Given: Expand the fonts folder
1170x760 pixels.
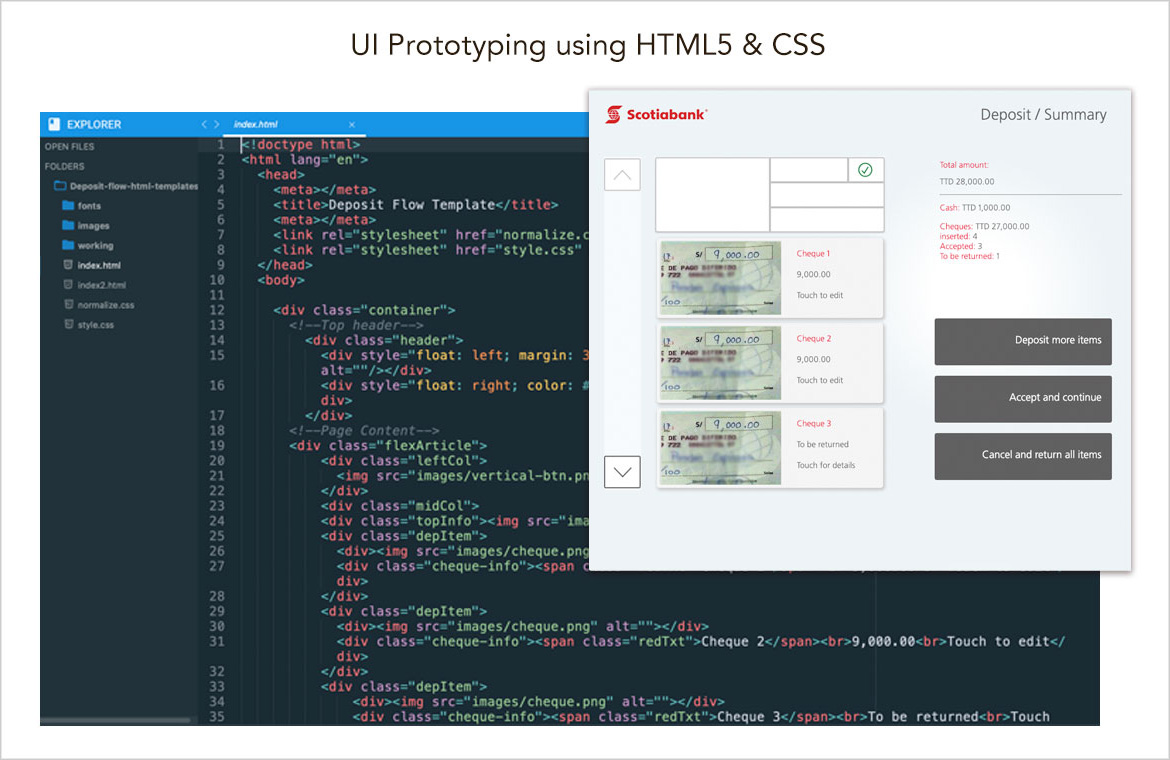Looking at the screenshot, I should [x=88, y=206].
